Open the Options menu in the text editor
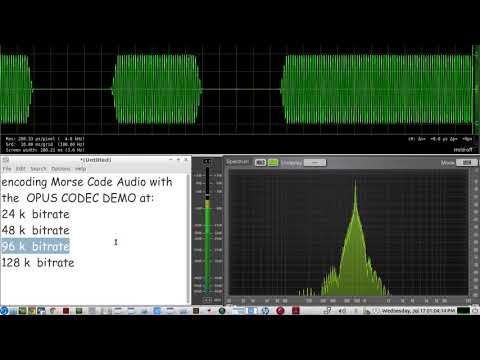Image resolution: width=480 pixels, height=360 pixels. (x=61, y=169)
